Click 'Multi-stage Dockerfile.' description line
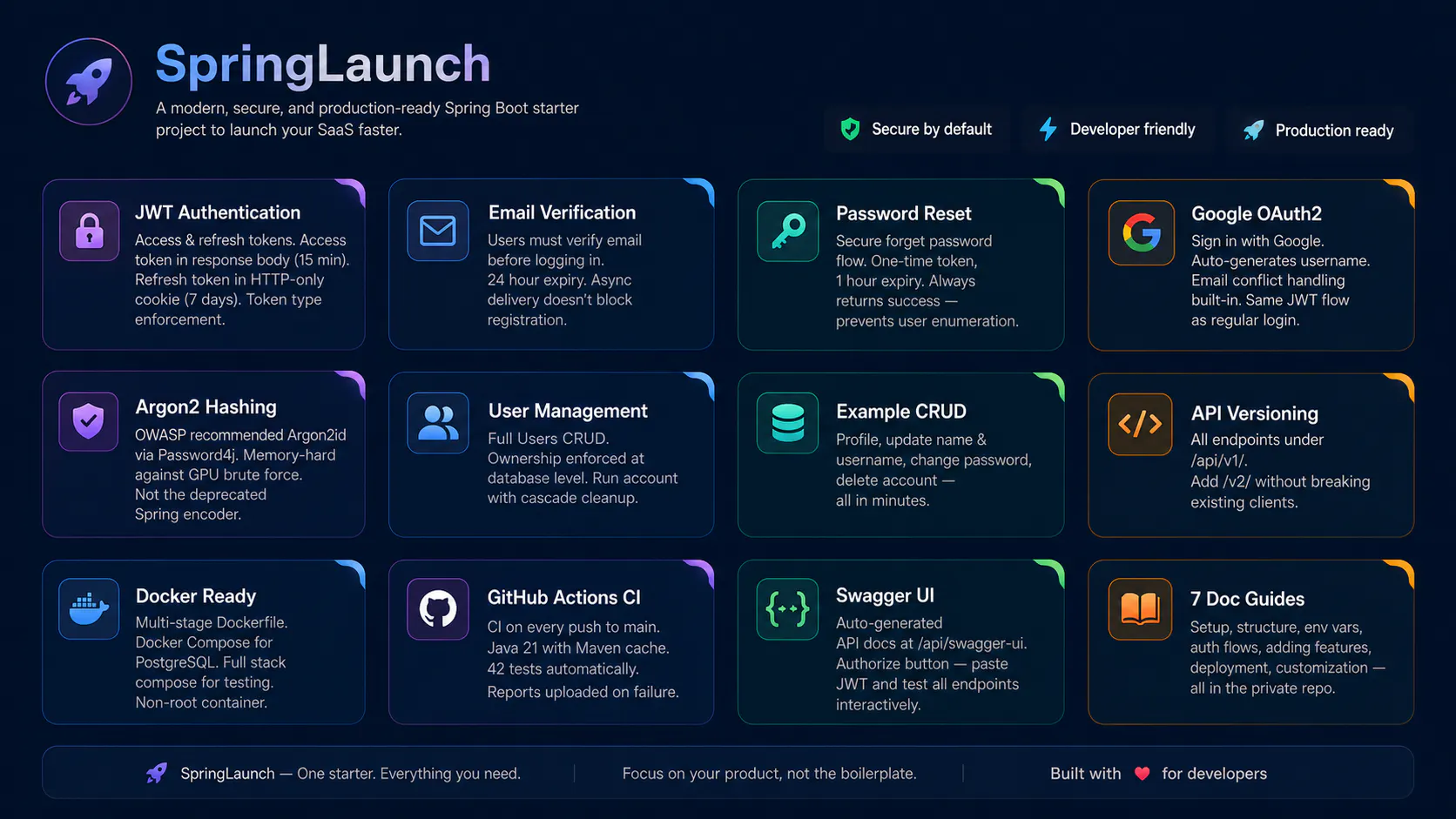Image resolution: width=1456 pixels, height=819 pixels. click(x=211, y=623)
